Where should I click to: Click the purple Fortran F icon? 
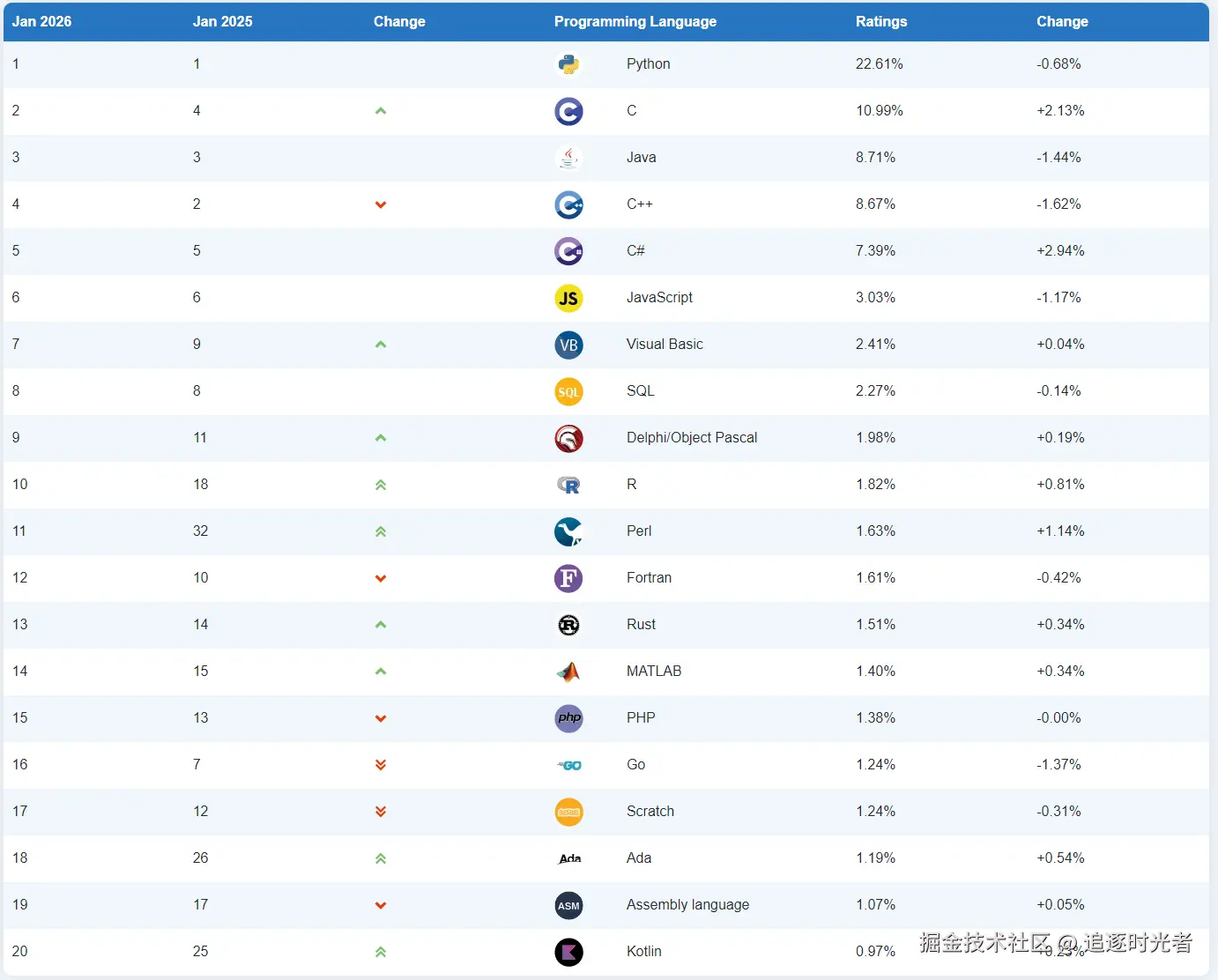click(x=568, y=578)
